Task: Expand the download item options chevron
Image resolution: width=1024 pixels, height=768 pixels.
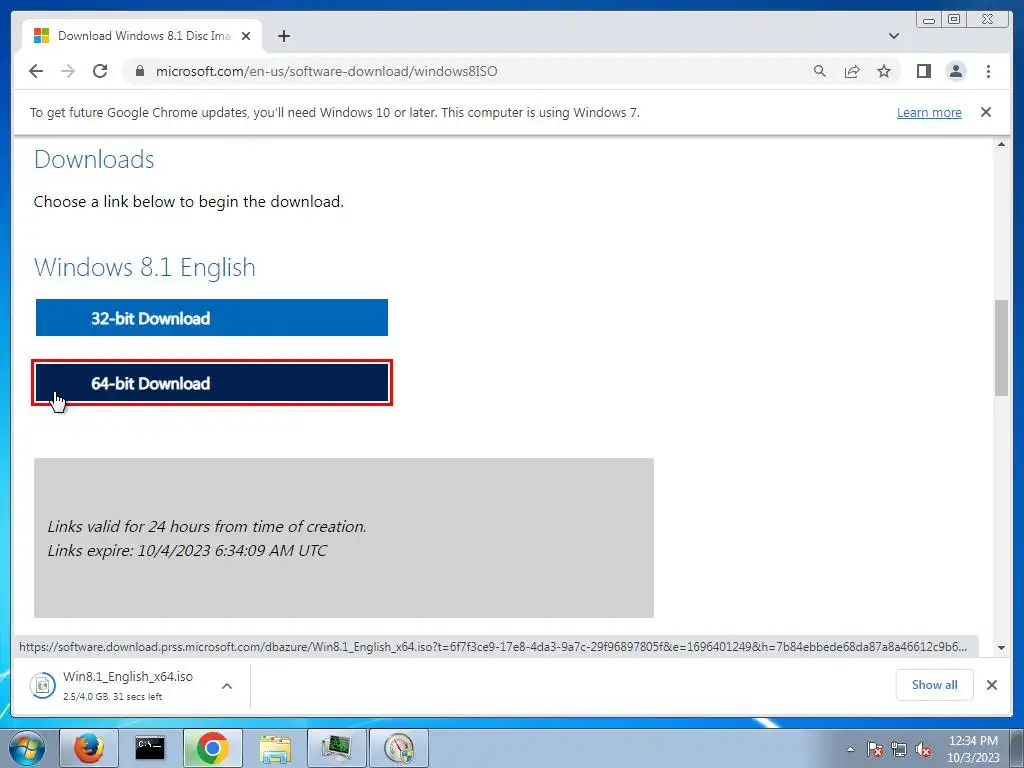Action: tap(227, 686)
